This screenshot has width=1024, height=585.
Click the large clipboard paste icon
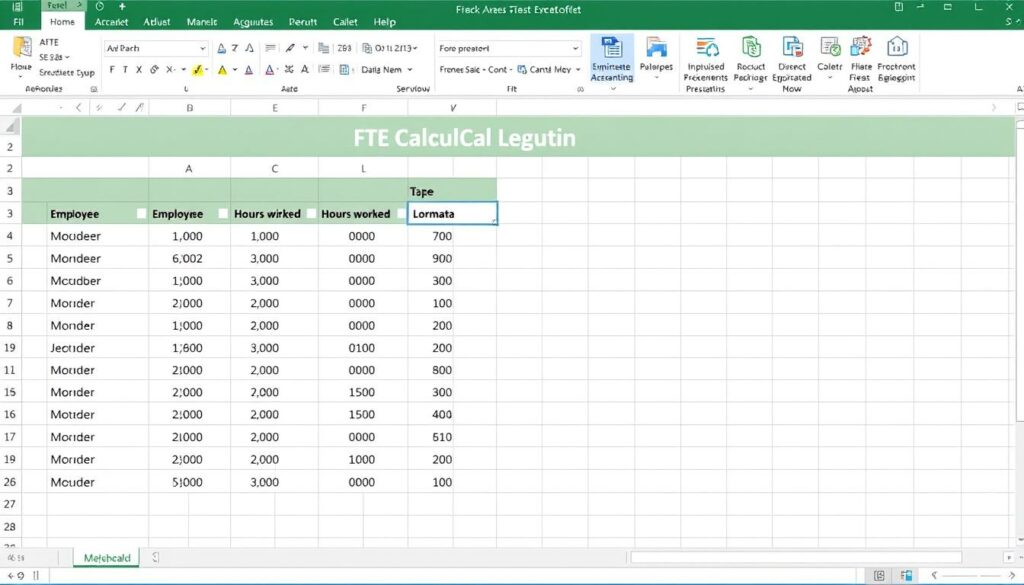click(22, 48)
